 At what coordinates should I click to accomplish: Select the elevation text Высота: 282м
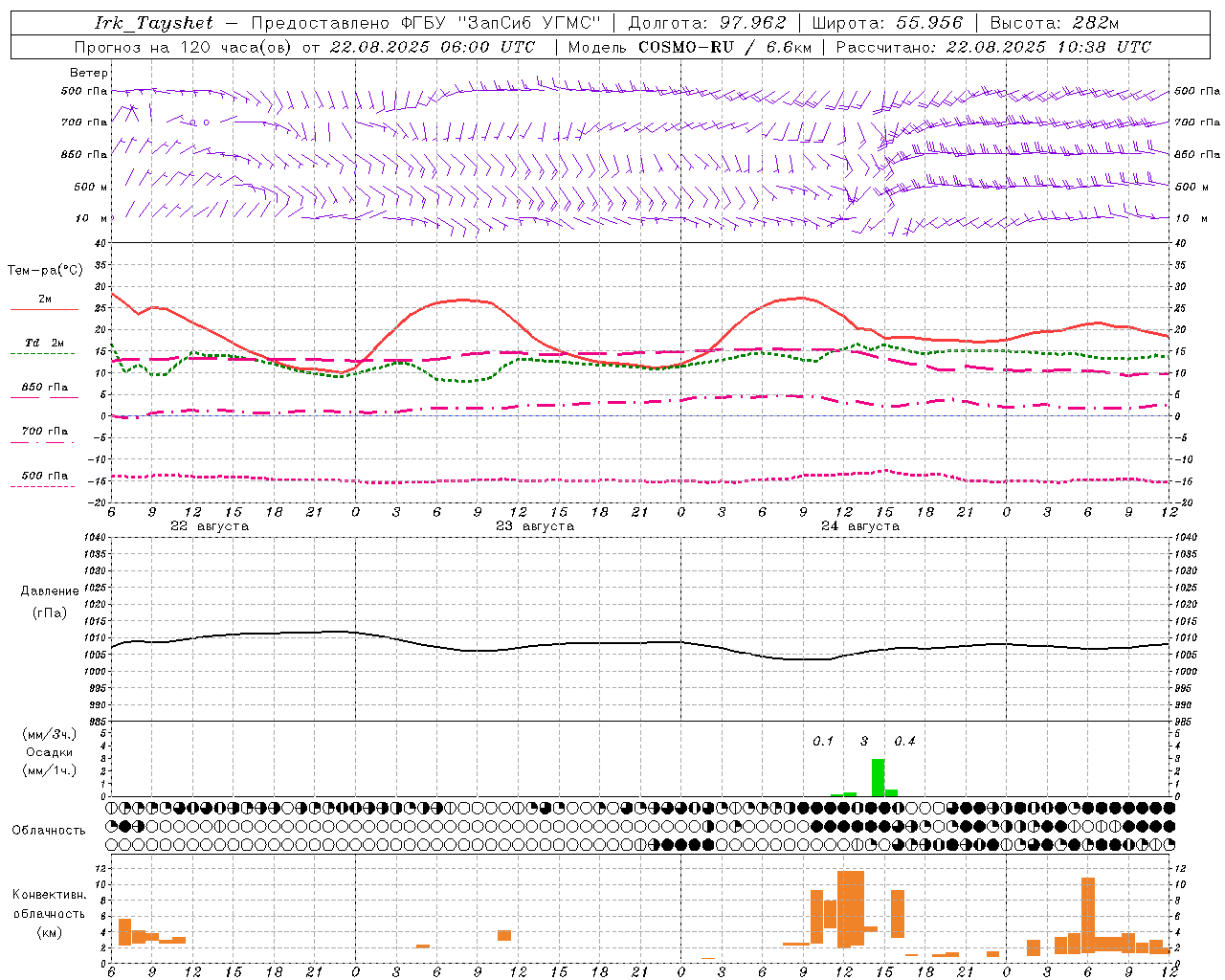[1054, 24]
